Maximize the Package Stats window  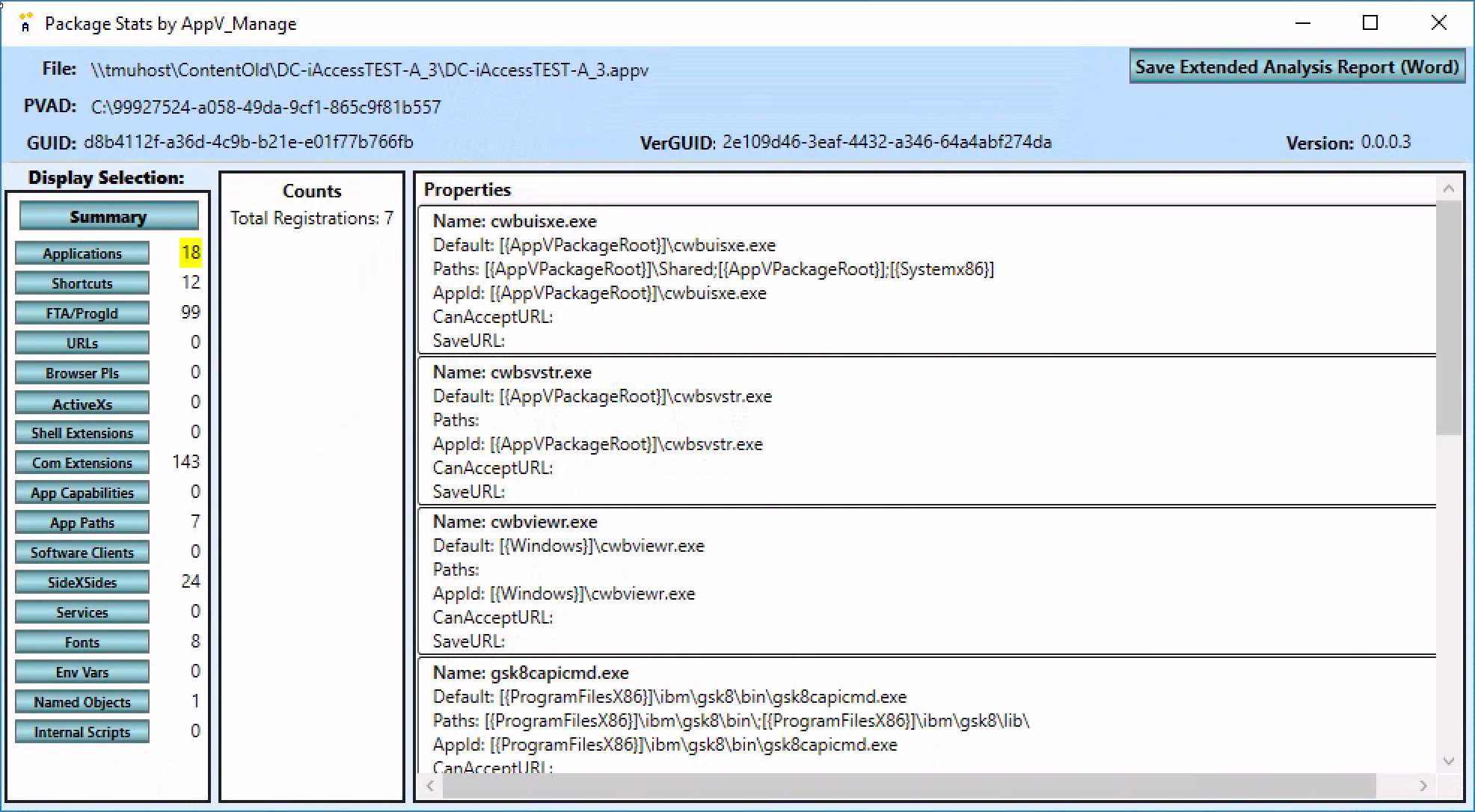pos(1370,23)
